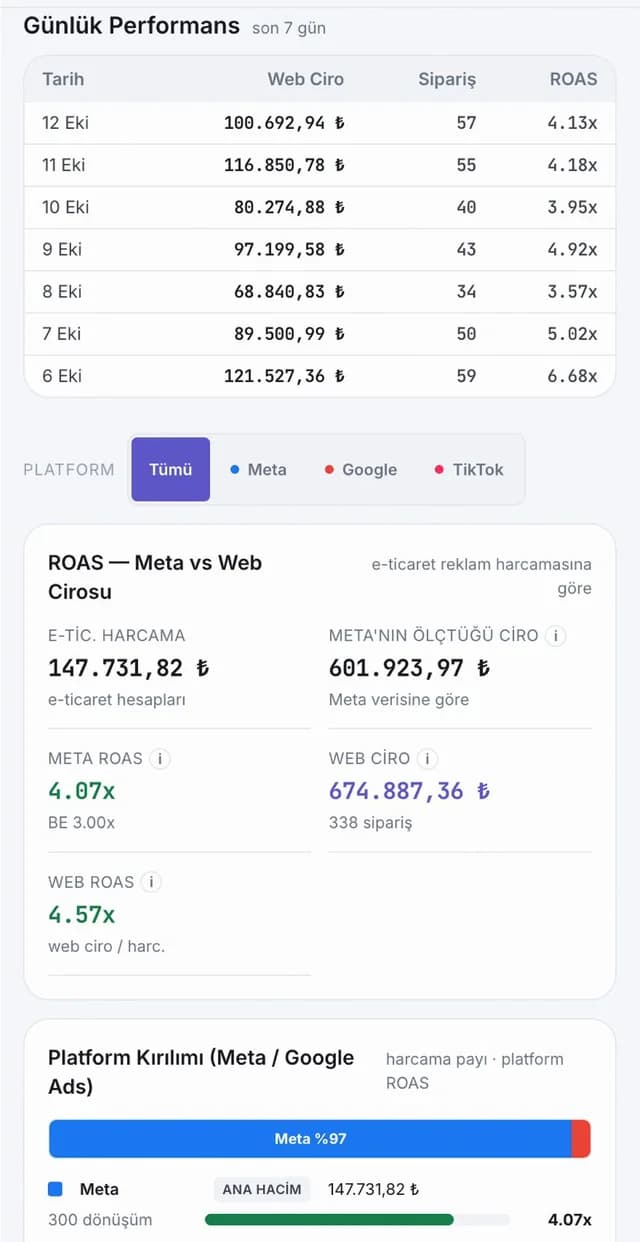This screenshot has height=1242, width=640.
Task: Click the 3.57x ROAS cell
Action: click(572, 291)
